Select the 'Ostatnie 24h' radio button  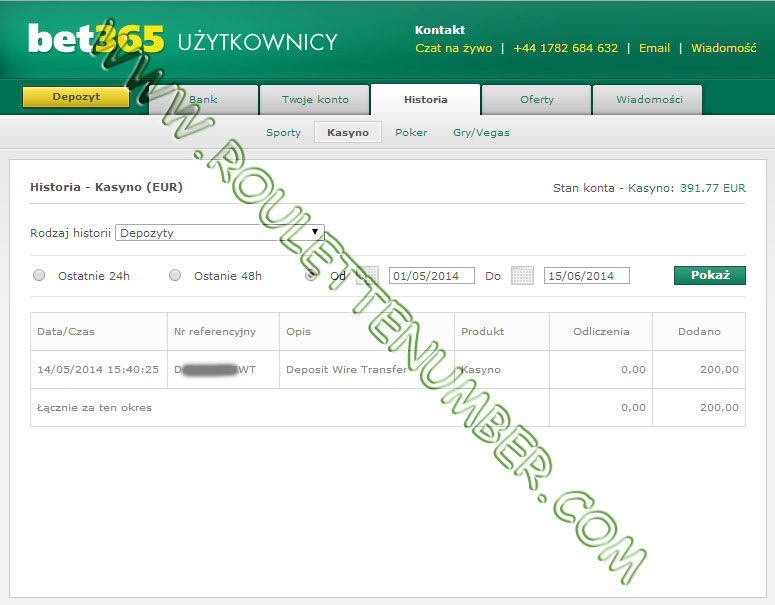pyautogui.click(x=39, y=275)
